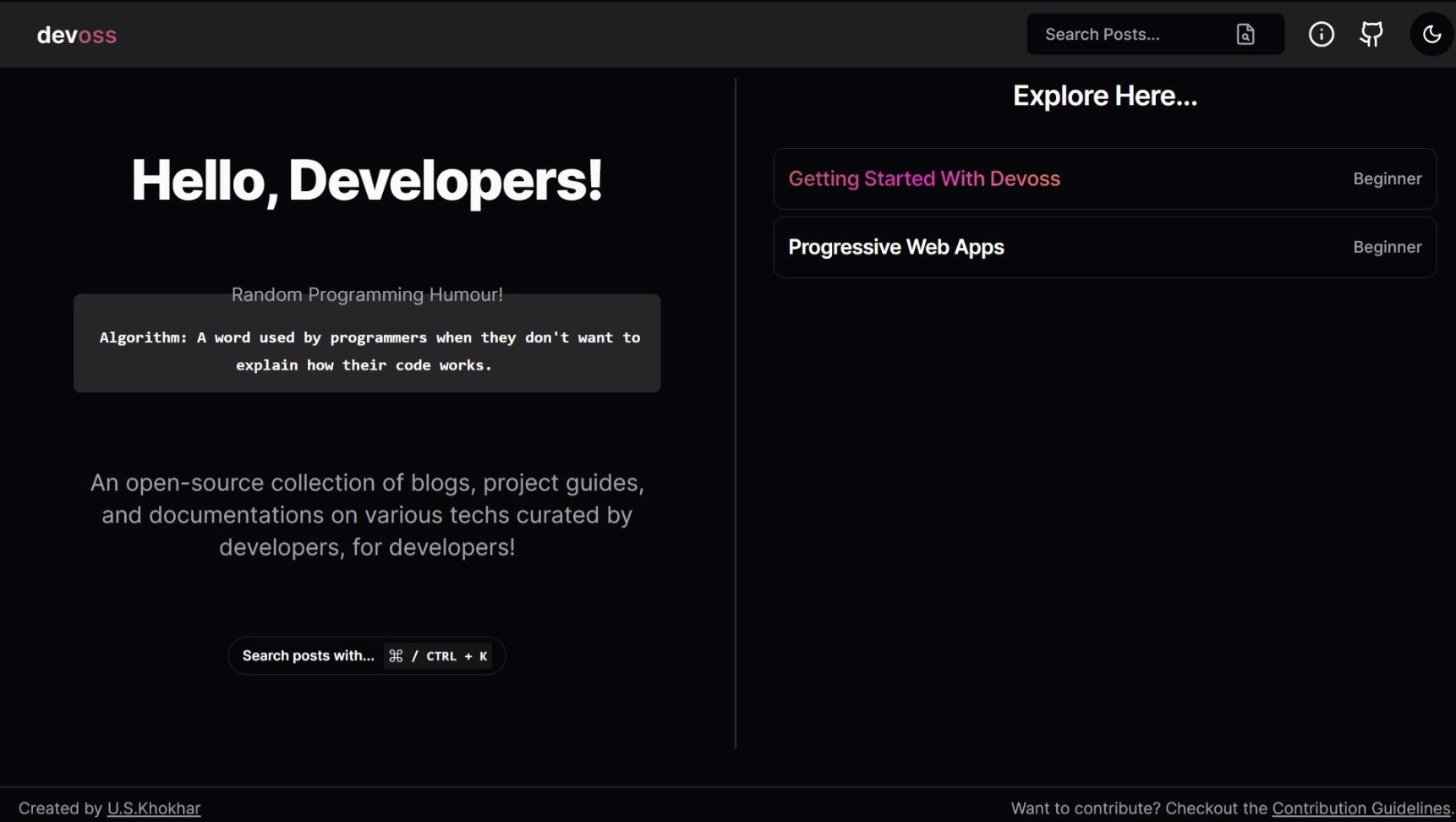Click the command key icon in search hint
This screenshot has width=1456, height=822.
point(396,655)
